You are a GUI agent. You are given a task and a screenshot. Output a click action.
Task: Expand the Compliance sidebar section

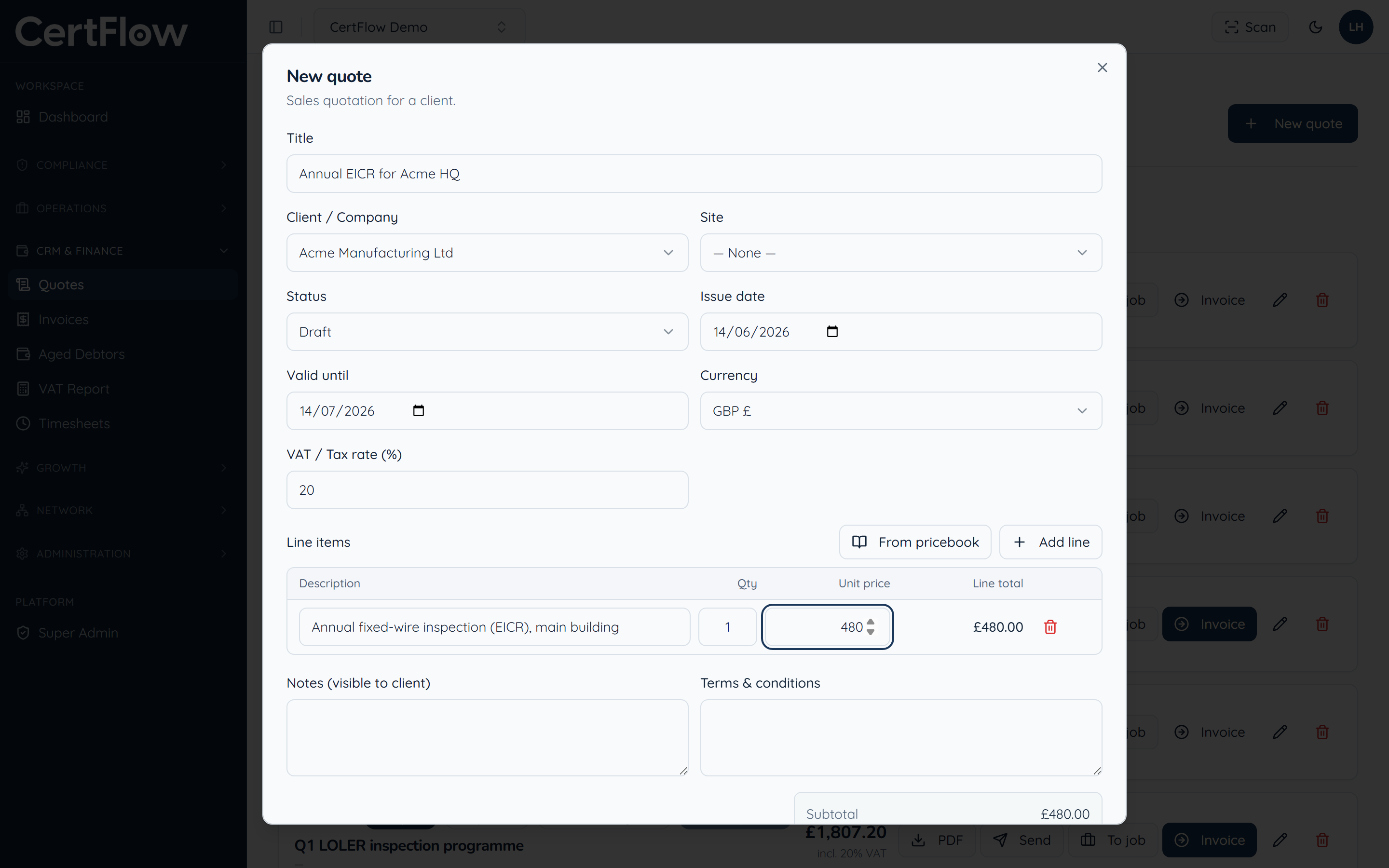[123, 165]
